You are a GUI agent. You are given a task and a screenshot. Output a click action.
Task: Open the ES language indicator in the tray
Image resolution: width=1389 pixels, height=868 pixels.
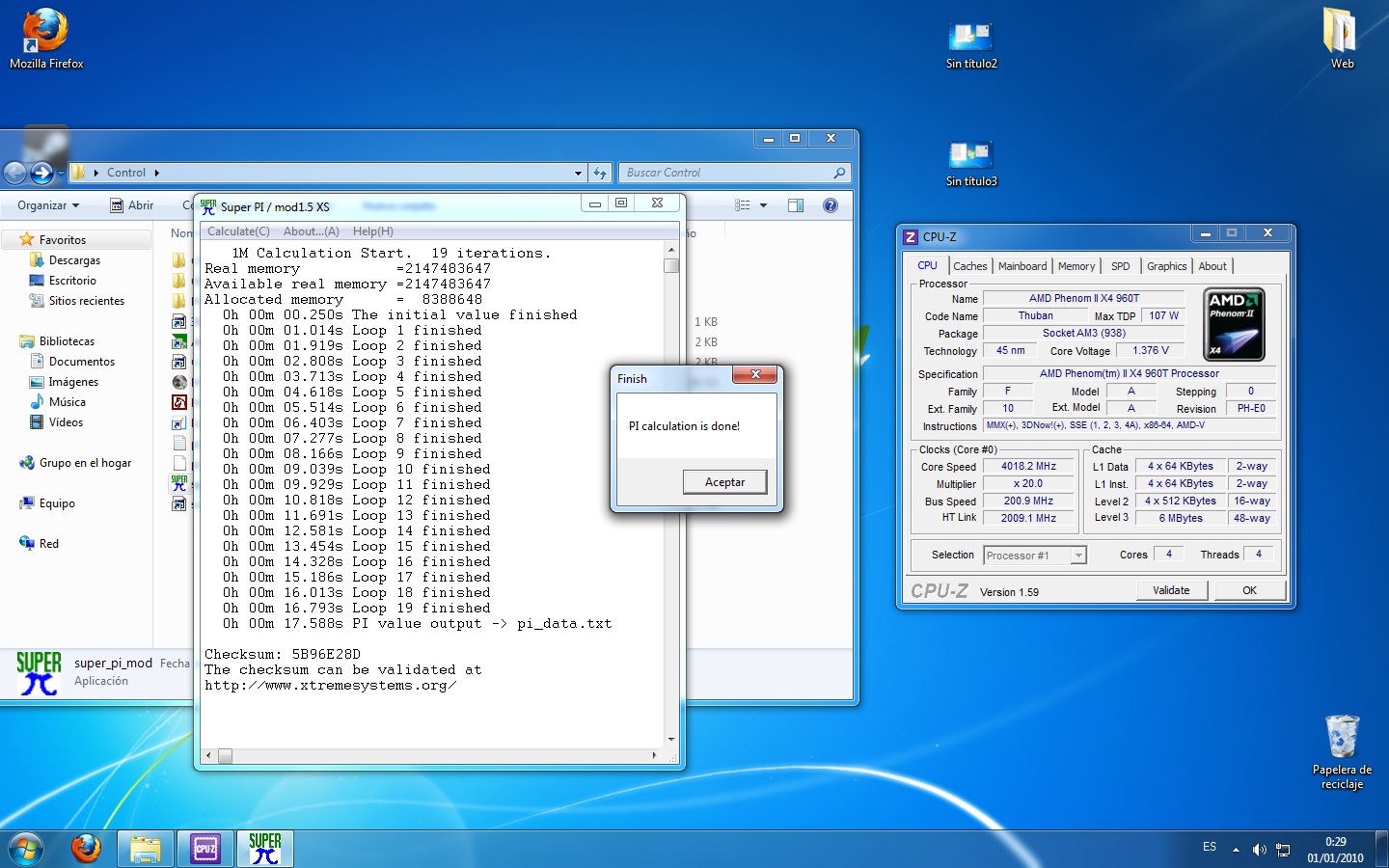(x=1210, y=847)
